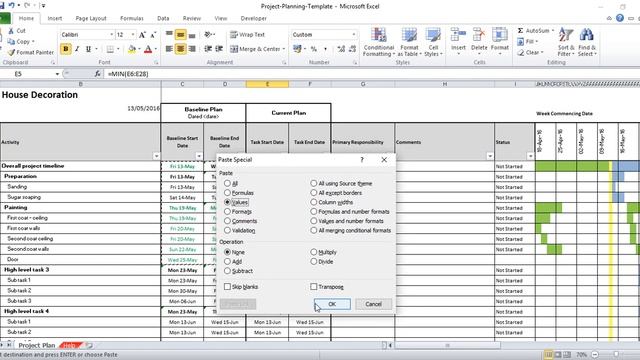Click the horizontal scrollbar at bottom
Image resolution: width=640 pixels, height=360 pixels.
447,345
